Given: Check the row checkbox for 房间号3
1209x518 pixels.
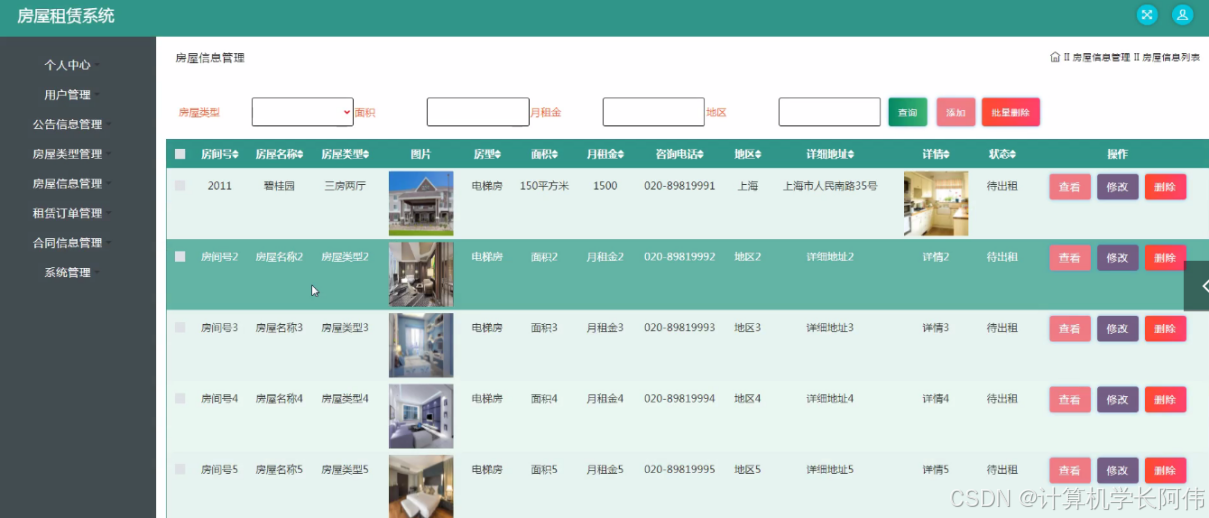Looking at the screenshot, I should 180,327.
